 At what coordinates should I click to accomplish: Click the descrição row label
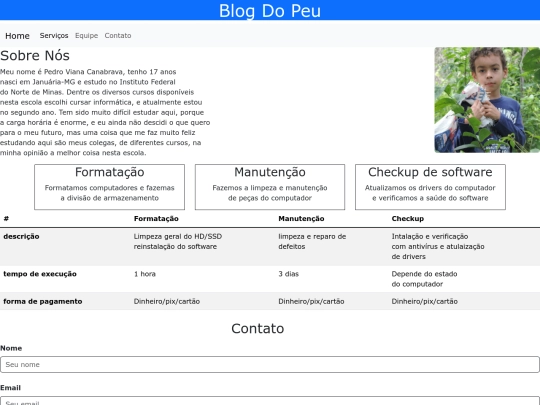(21, 237)
